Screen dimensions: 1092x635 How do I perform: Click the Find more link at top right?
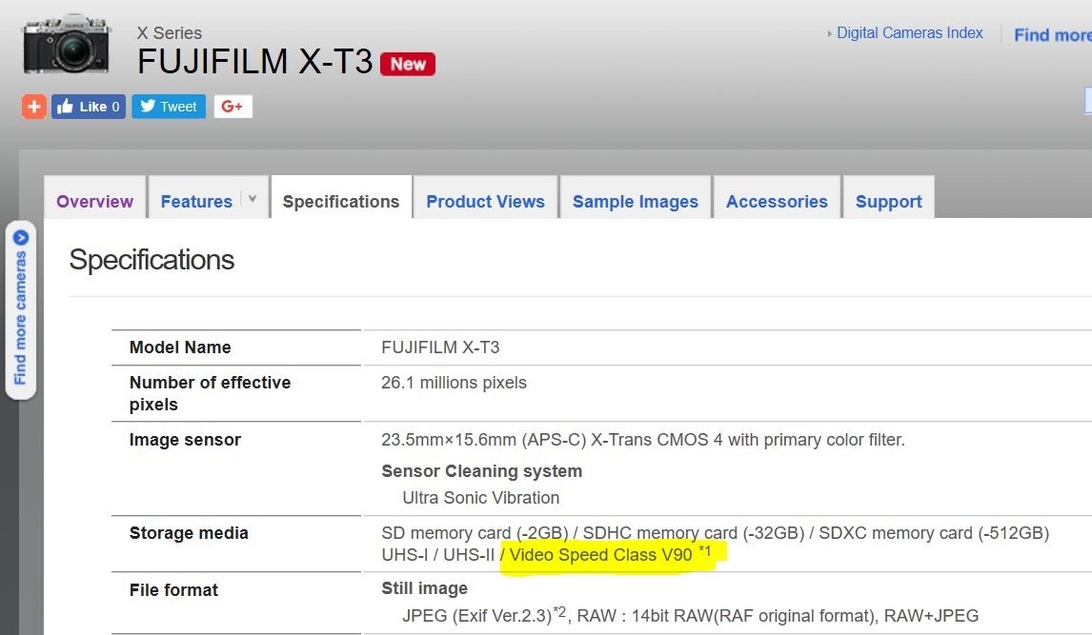click(x=1051, y=35)
